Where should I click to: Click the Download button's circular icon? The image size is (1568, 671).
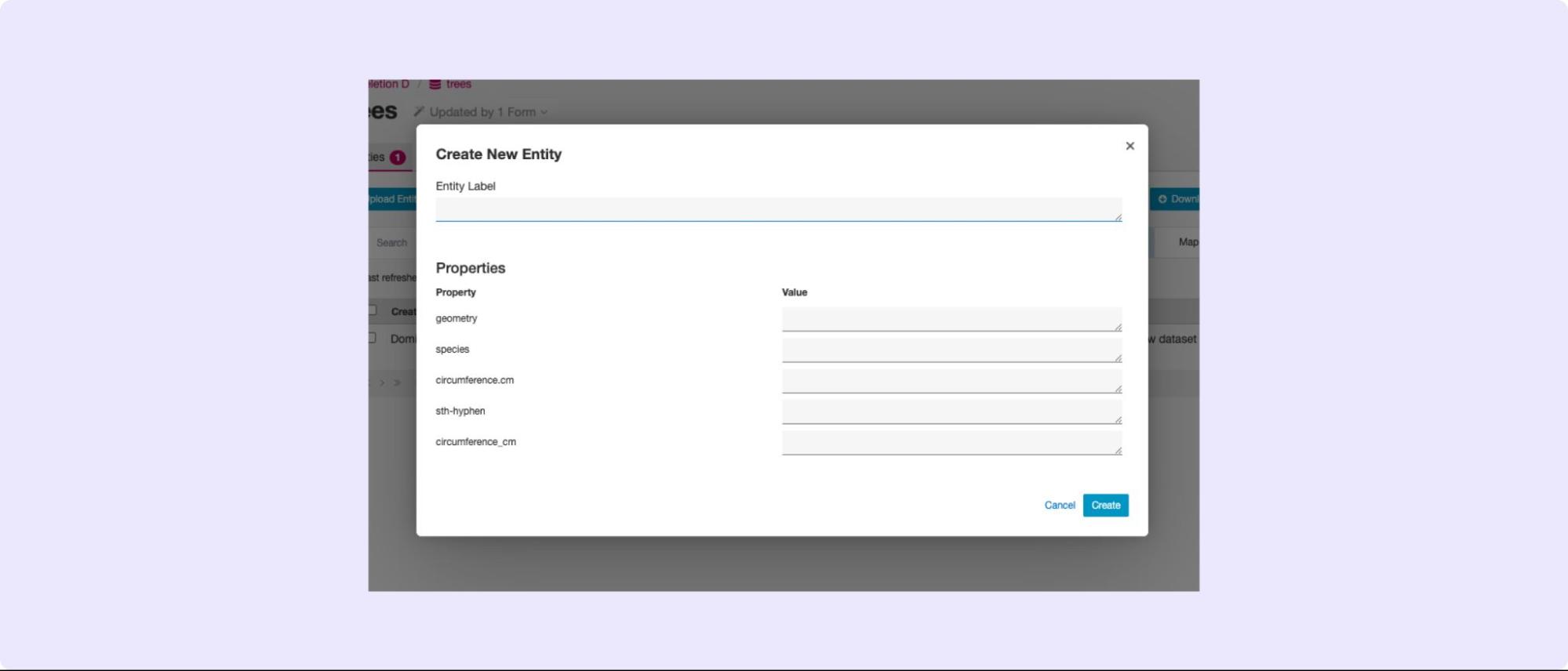(x=1162, y=199)
